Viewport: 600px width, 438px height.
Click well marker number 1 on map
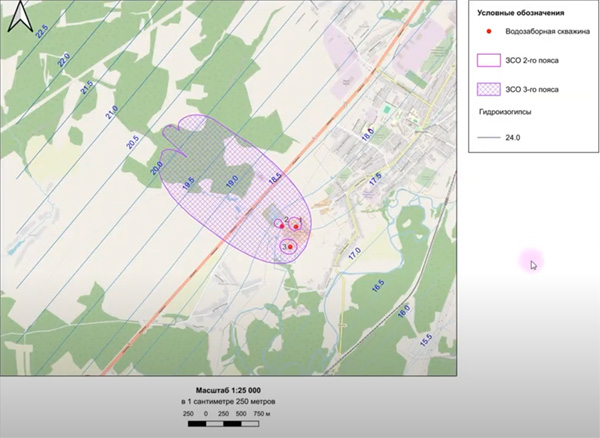(297, 227)
